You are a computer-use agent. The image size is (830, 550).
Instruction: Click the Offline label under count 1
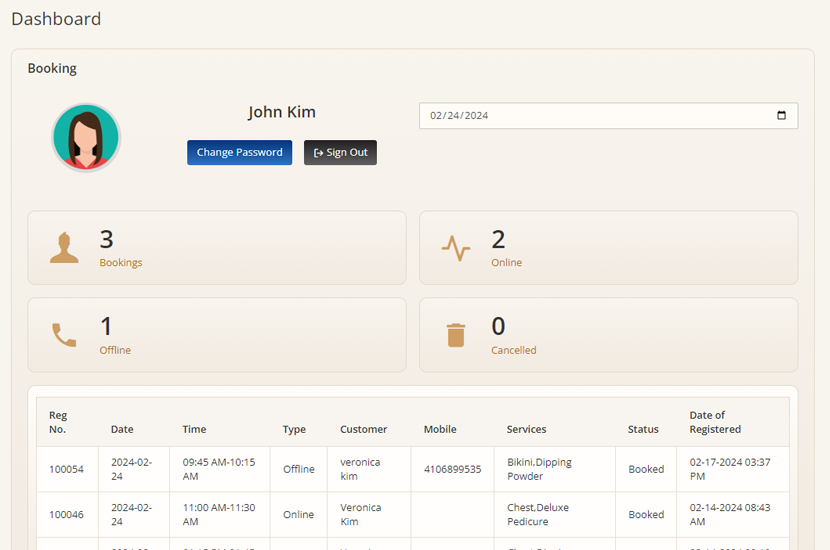coord(115,351)
